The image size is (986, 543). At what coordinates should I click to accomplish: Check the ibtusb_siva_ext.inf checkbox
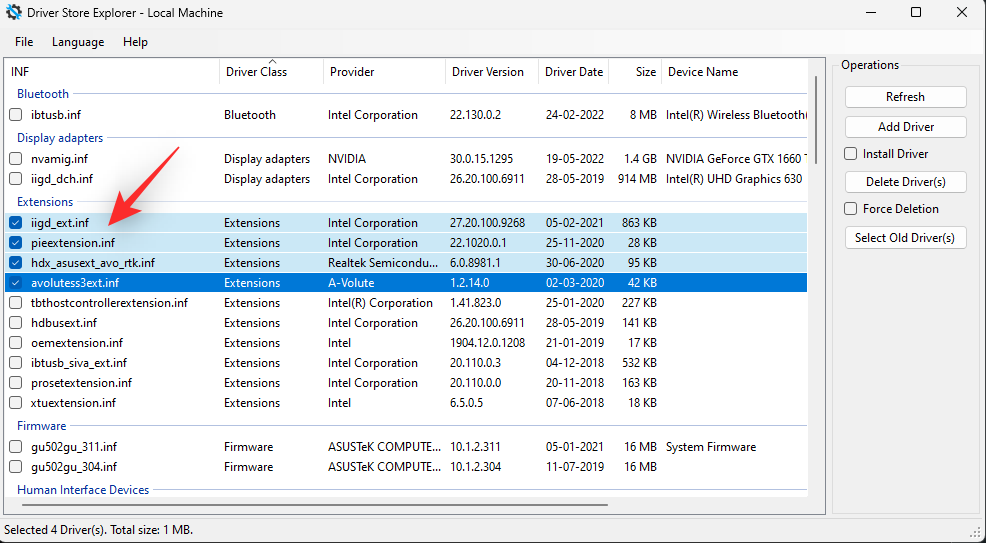16,363
